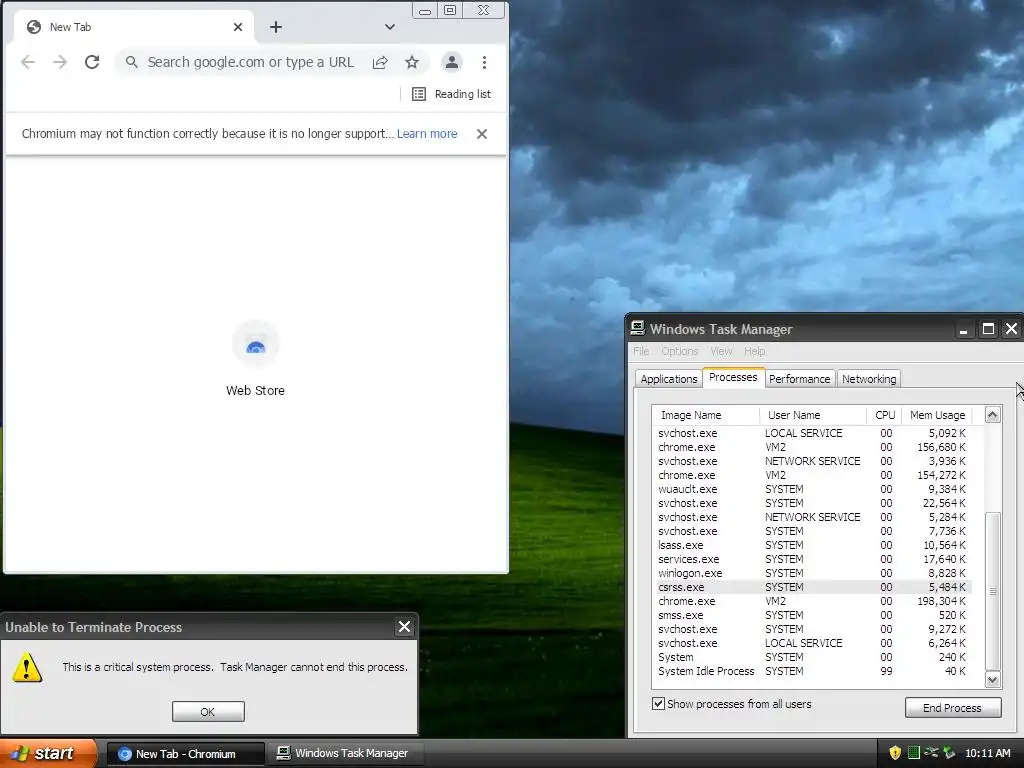1024x768 pixels.
Task: Open the Chromium three-dot menu
Action: click(484, 62)
